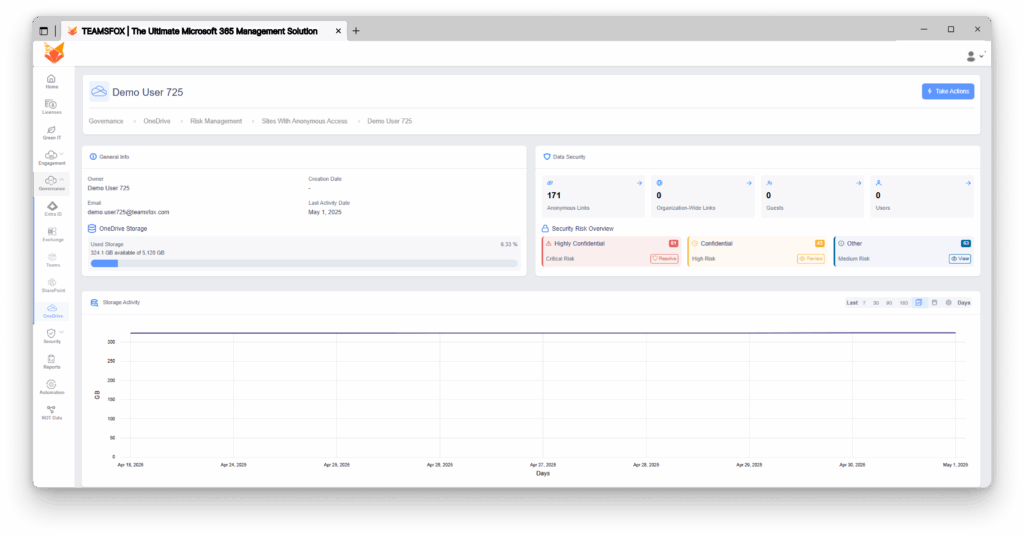Open Reports in the sidebar
Image resolution: width=1024 pixels, height=536 pixels.
tap(52, 362)
